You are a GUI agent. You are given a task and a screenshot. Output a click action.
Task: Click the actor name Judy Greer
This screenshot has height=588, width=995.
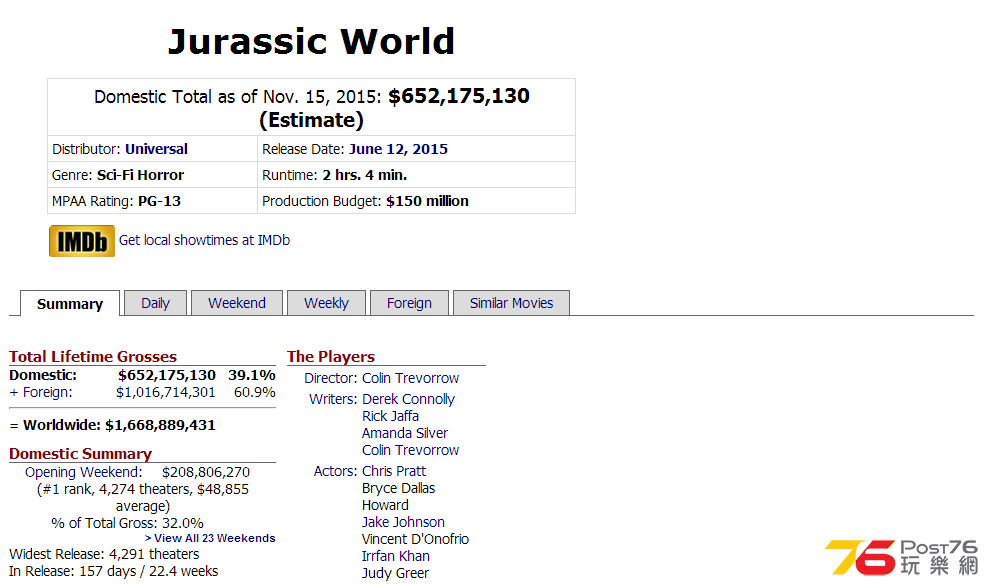(x=395, y=573)
